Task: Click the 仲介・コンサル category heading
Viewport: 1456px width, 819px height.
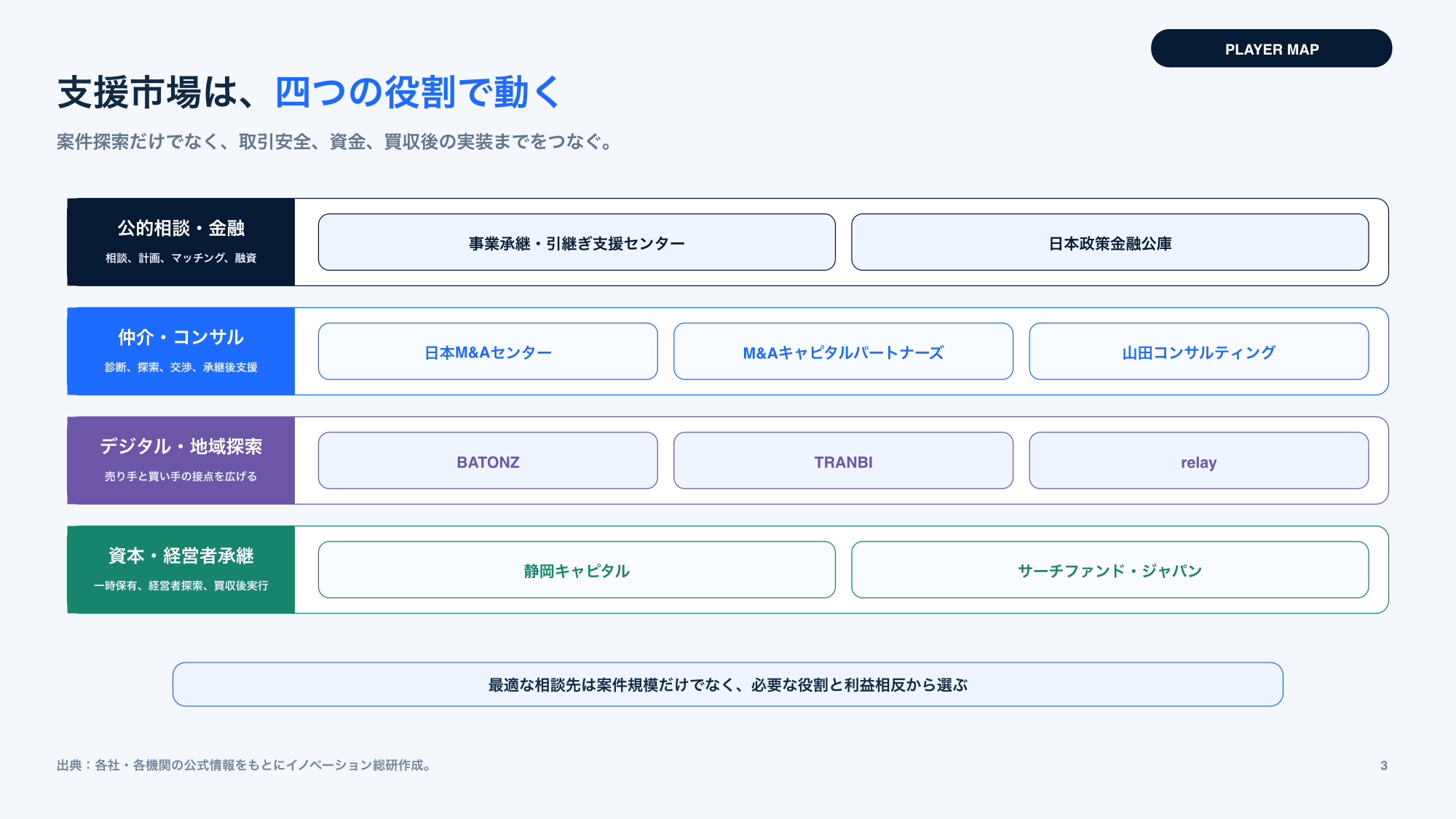Action: point(181,338)
